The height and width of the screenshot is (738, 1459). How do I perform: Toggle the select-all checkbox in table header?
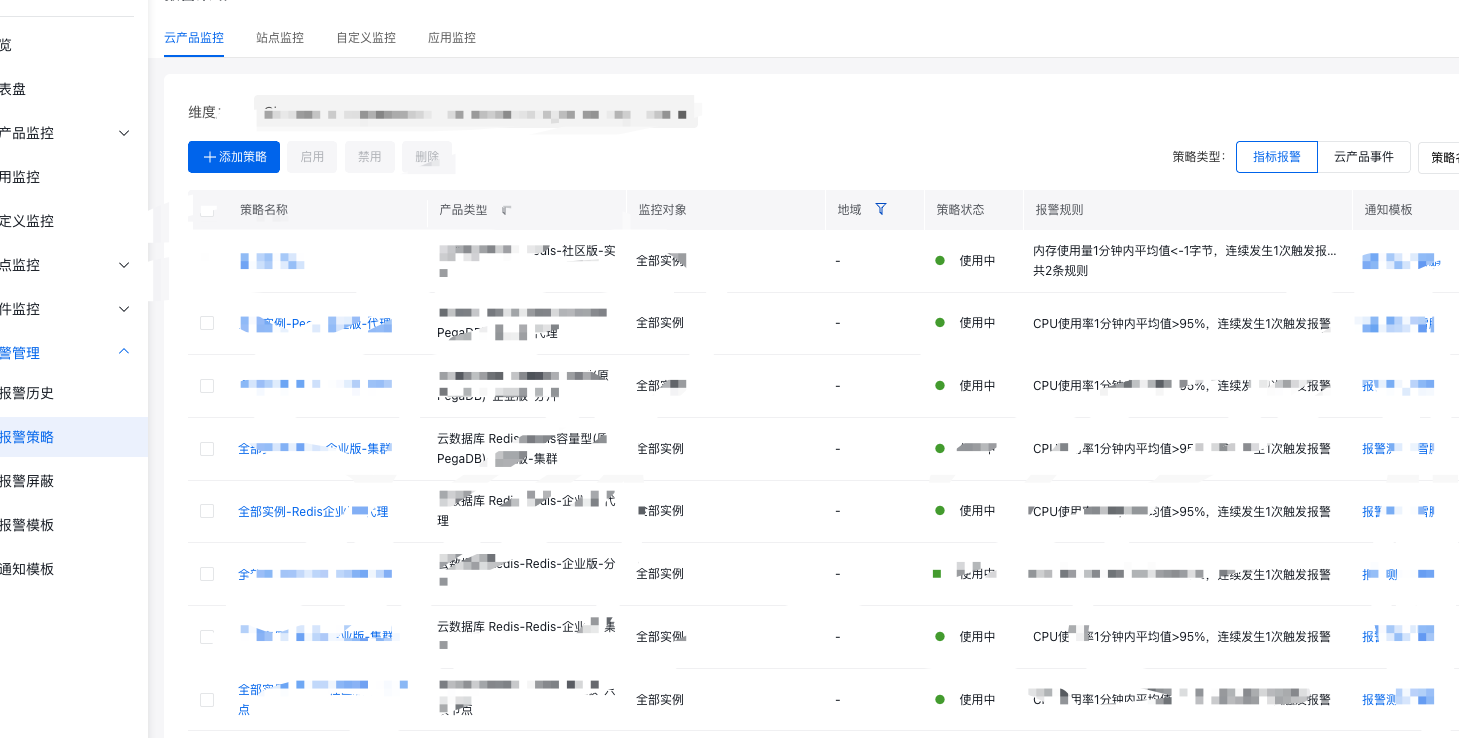(207, 210)
